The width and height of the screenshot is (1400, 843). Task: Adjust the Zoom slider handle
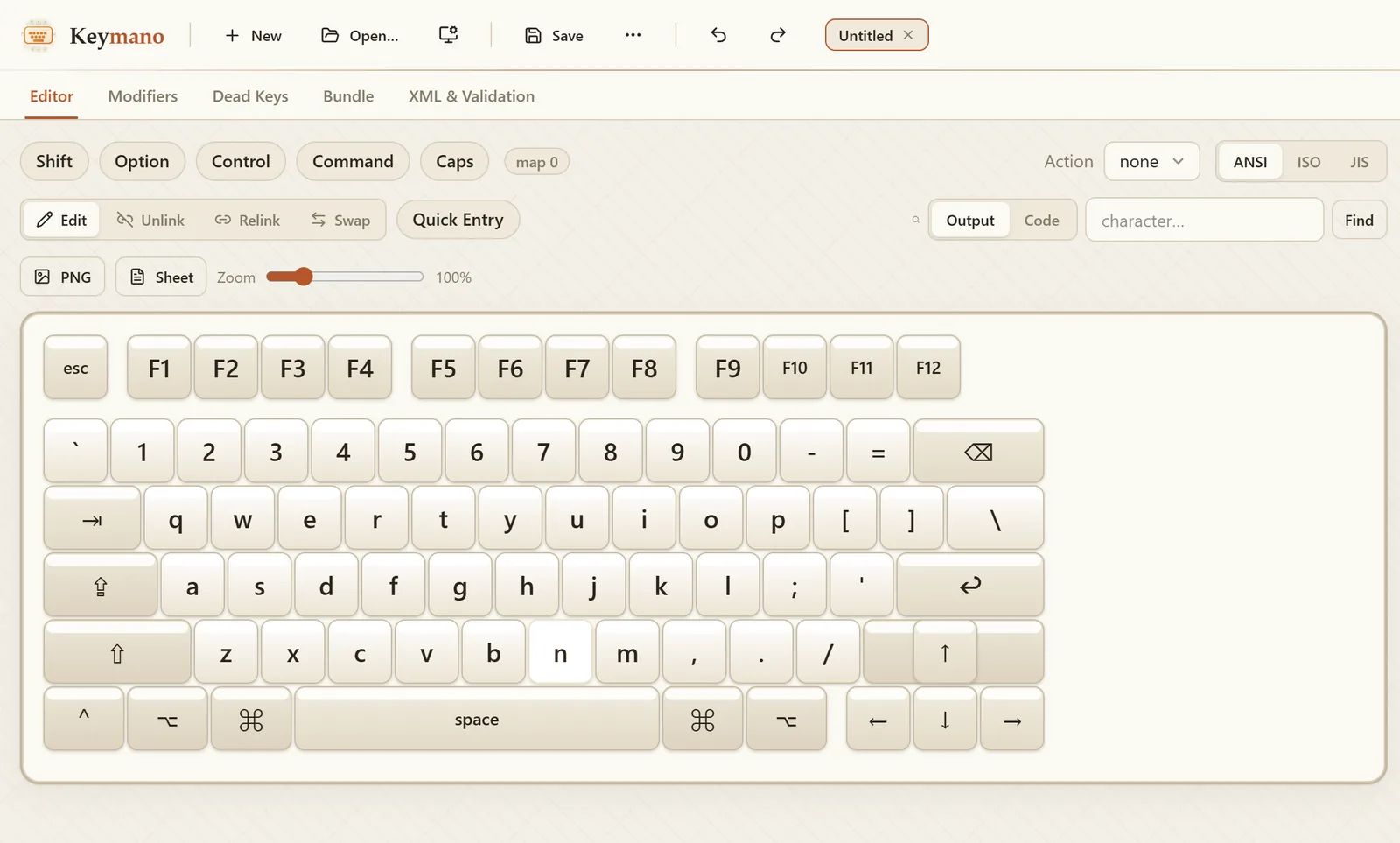[x=303, y=277]
